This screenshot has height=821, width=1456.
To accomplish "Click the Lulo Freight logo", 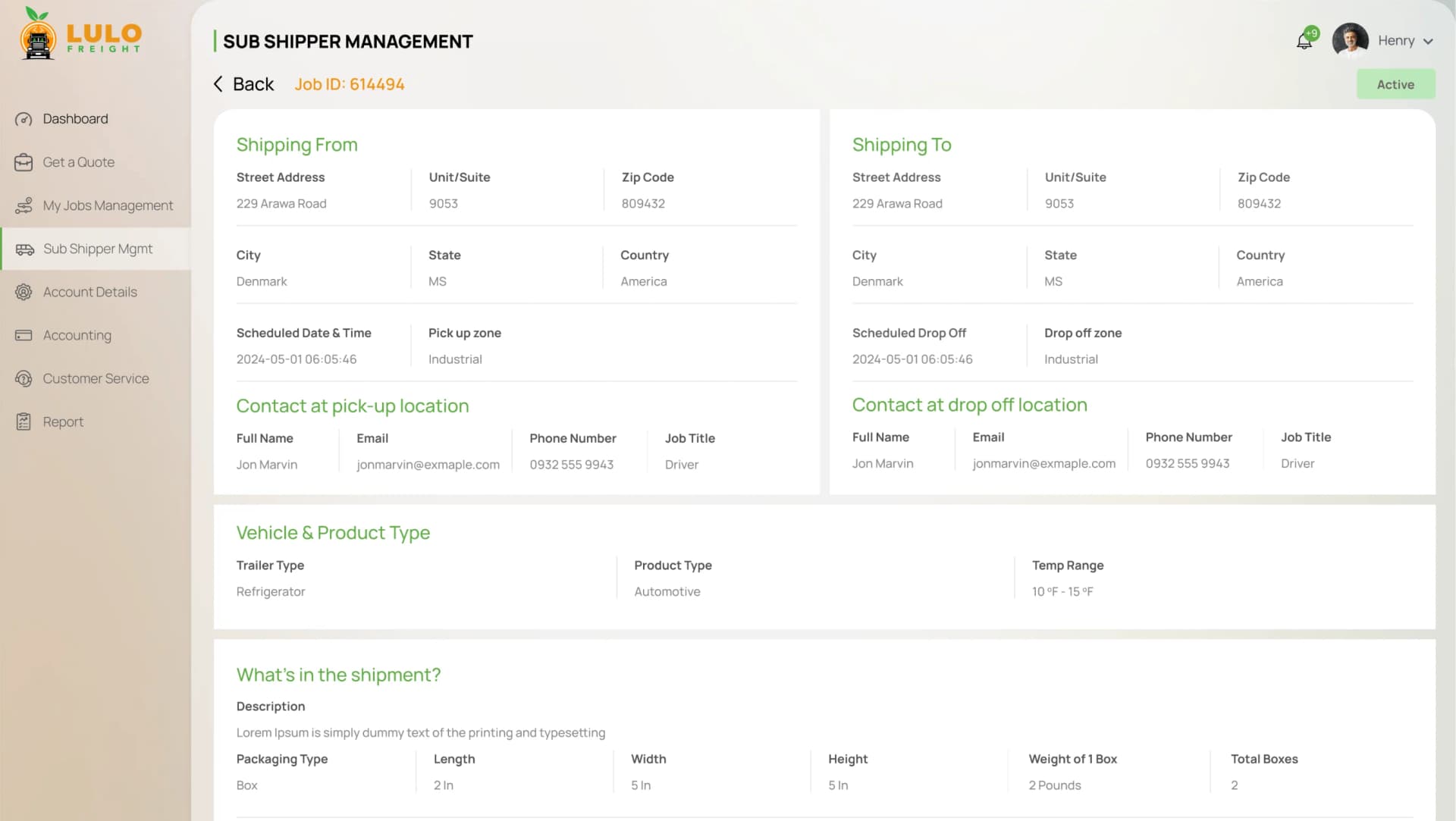I will click(80, 33).
